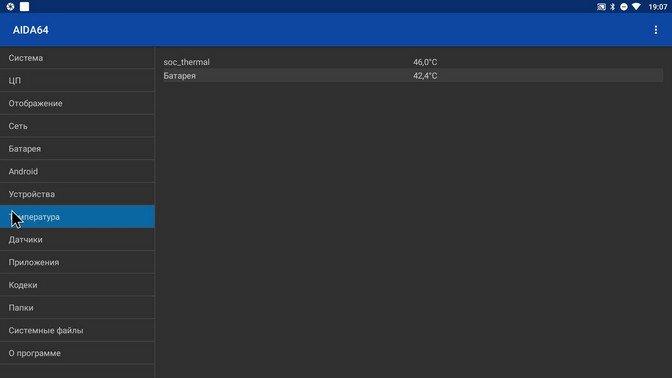Open the Датчики section
672x378 pixels.
(77, 240)
